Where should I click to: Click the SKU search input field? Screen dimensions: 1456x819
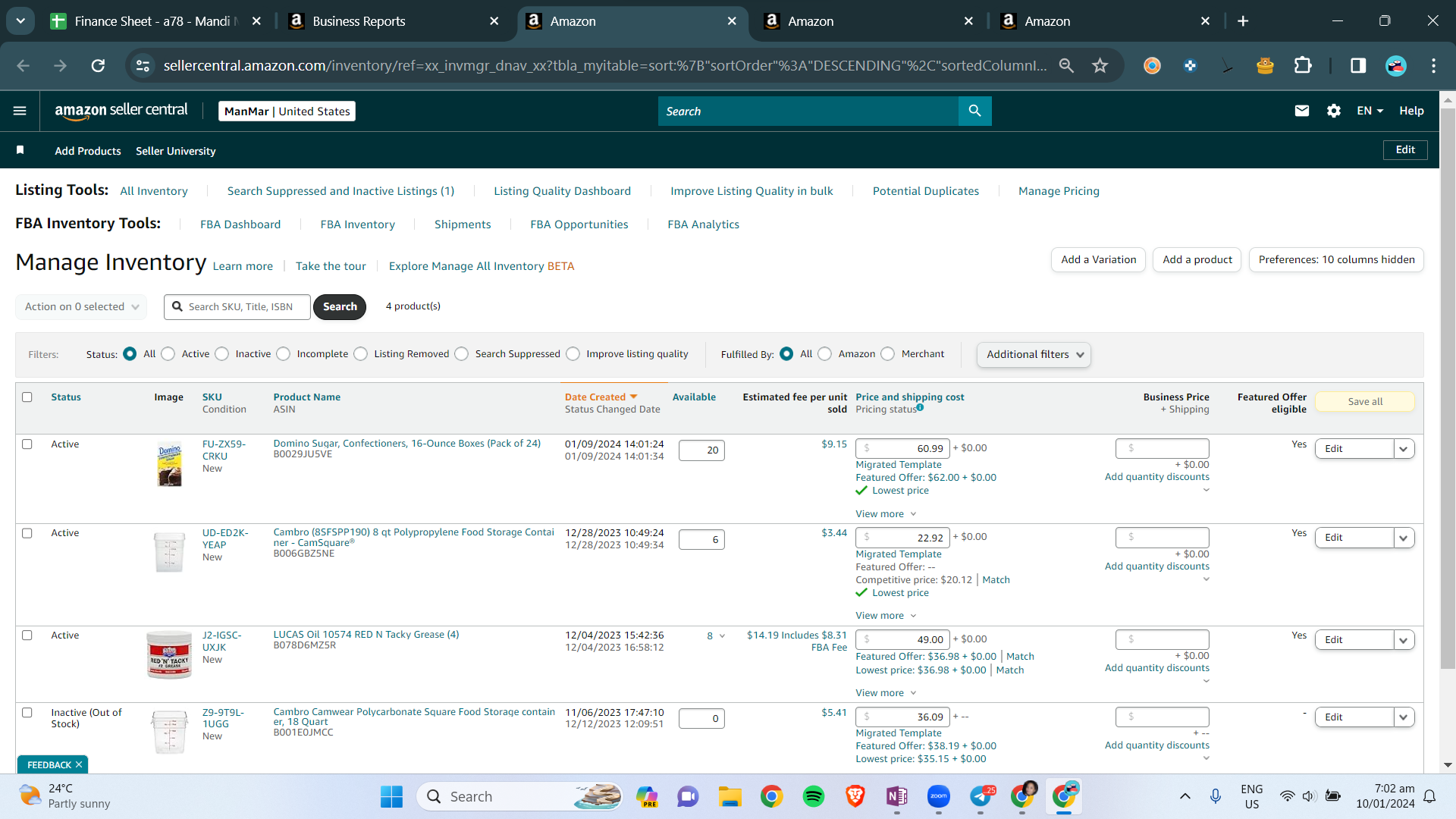point(237,306)
